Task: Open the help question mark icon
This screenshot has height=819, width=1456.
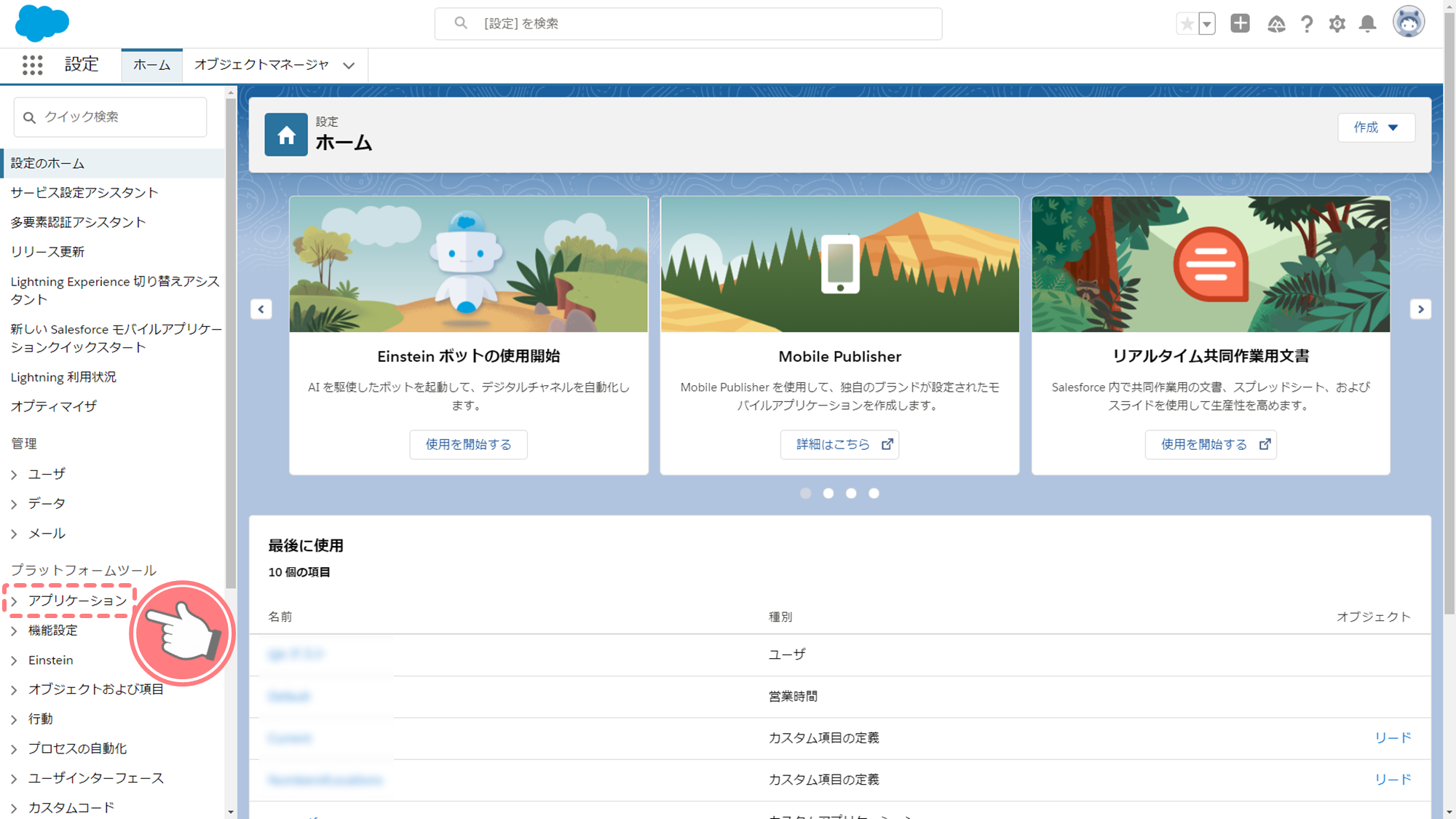Action: pos(1307,24)
